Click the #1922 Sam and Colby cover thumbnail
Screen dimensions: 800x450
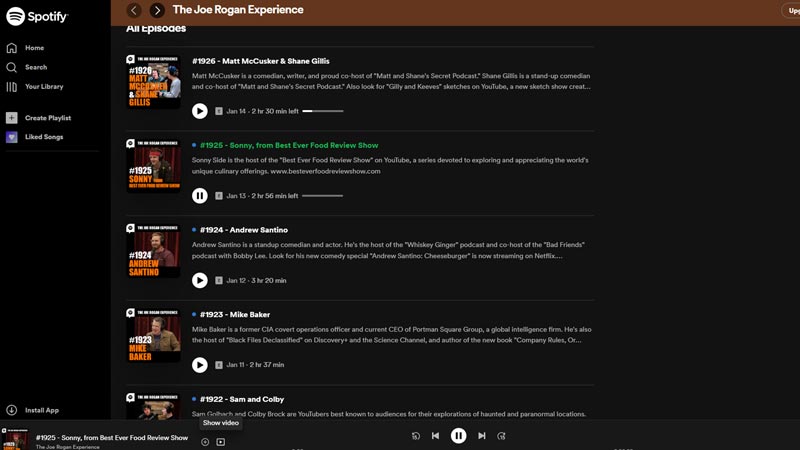pos(154,406)
